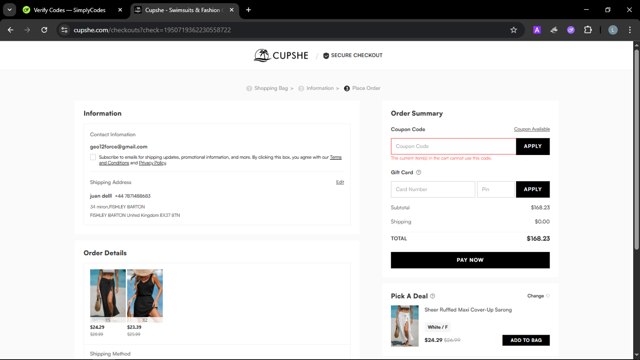640x360 pixels.
Task: Focus the Coupon Code input field
Action: 453,146
